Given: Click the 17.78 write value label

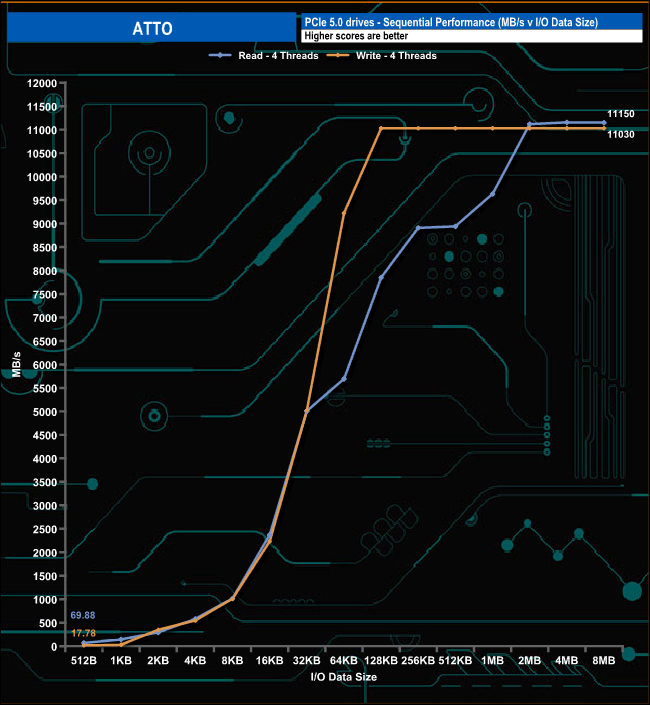Looking at the screenshot, I should click(84, 633).
